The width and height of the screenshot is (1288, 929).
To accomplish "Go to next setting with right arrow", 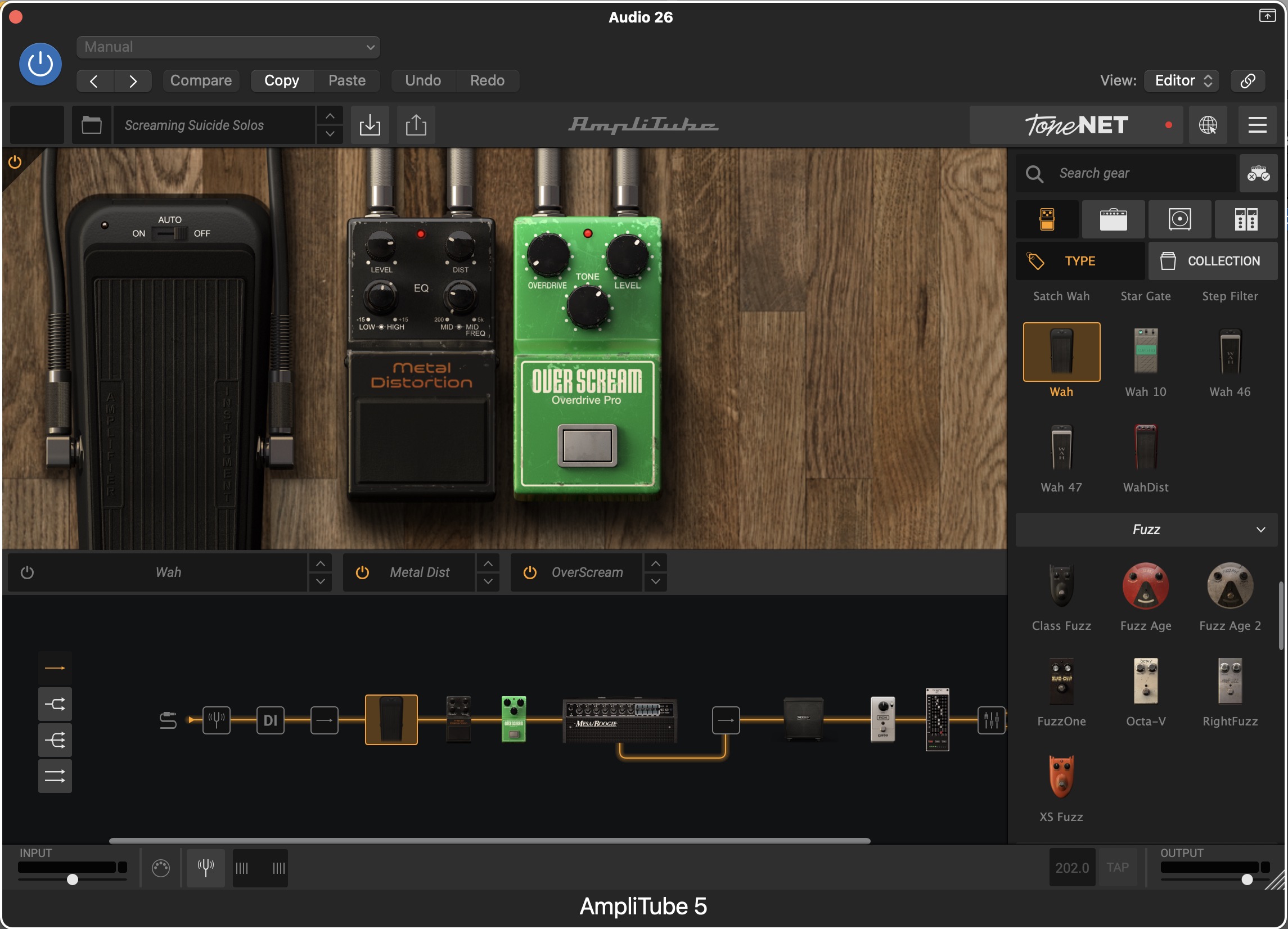I will click(x=133, y=80).
